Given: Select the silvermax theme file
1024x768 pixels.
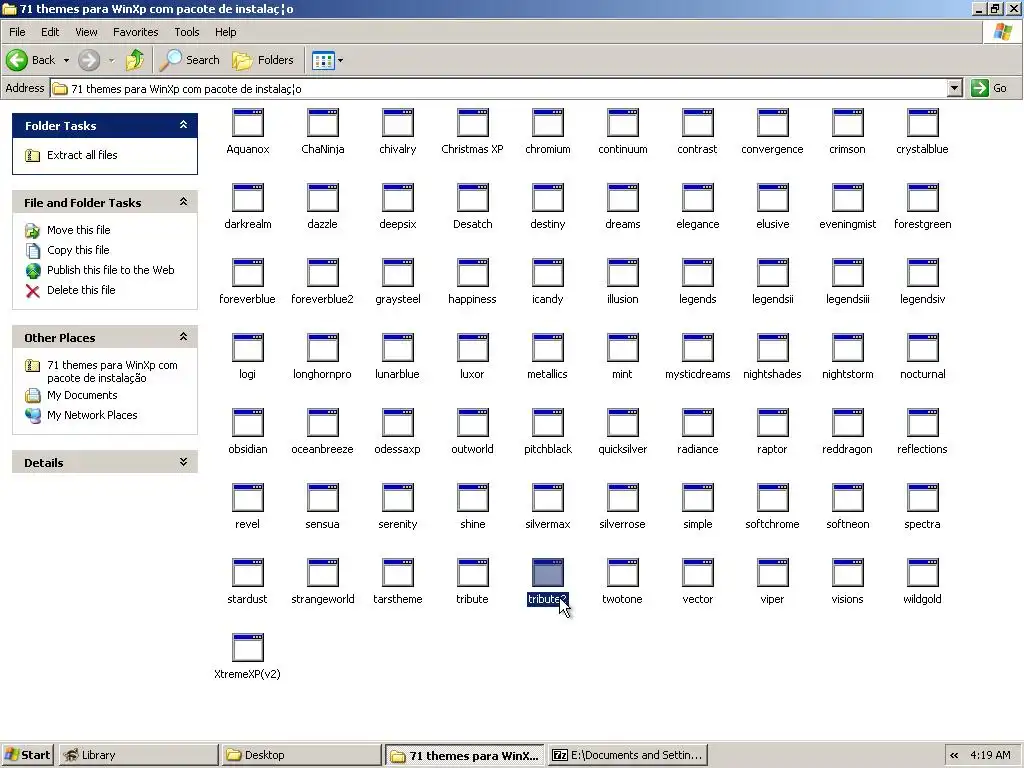Looking at the screenshot, I should coord(547,507).
